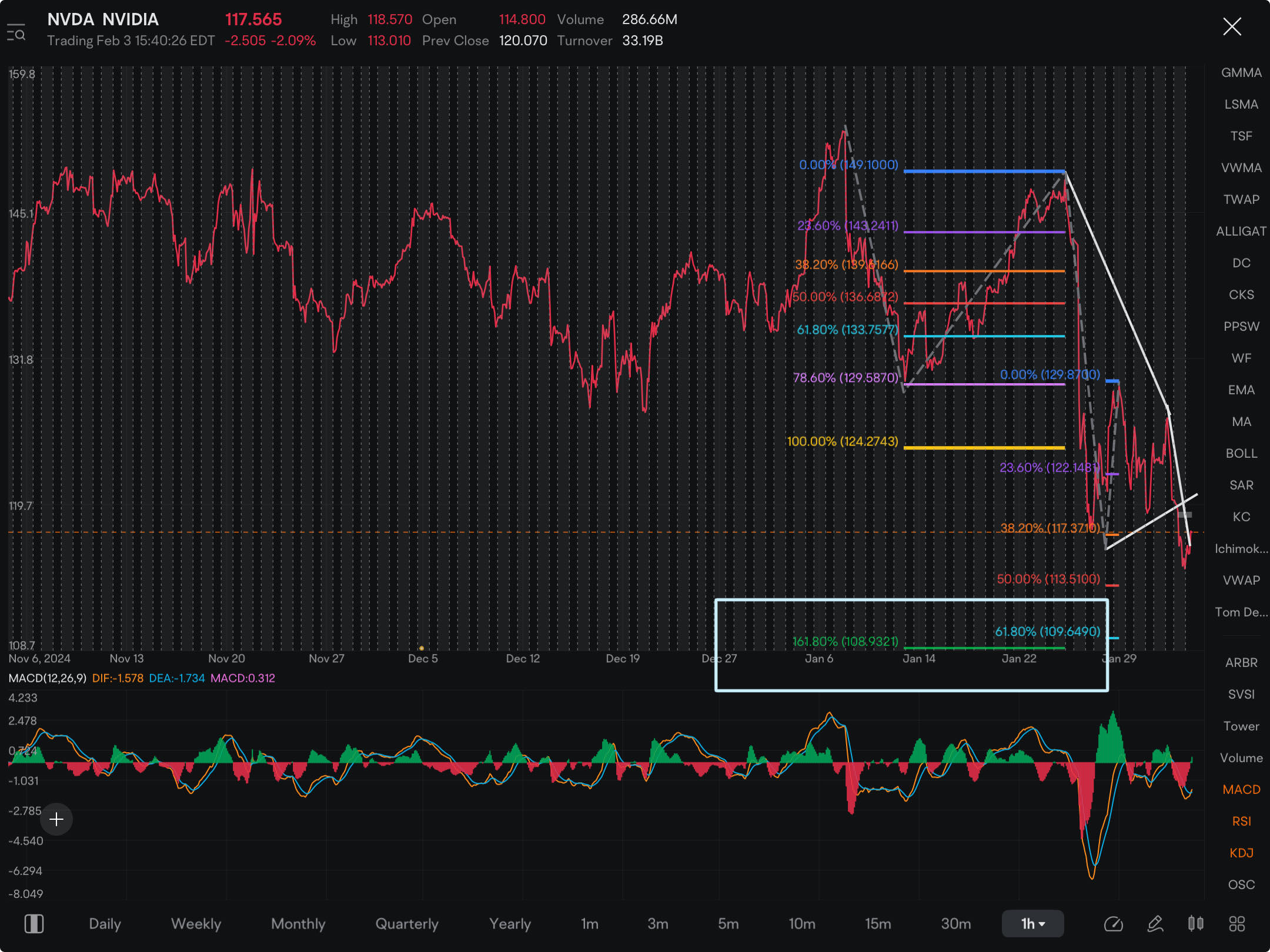Enable the Tom DeMark indicator
The image size is (1270, 952).
pyautogui.click(x=1241, y=612)
